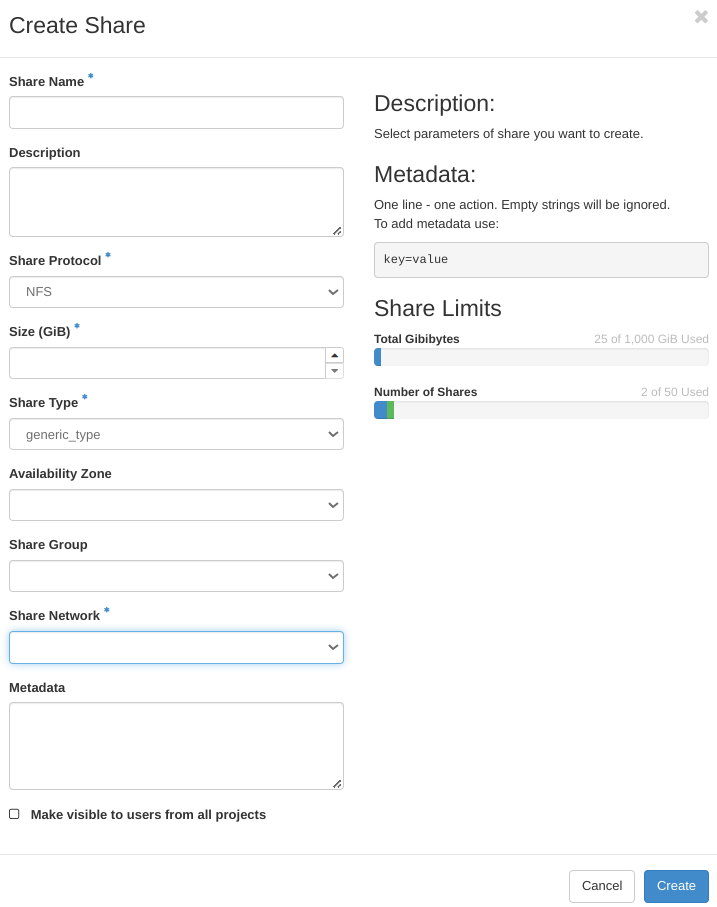Open the Availability Zone dropdown

[176, 505]
